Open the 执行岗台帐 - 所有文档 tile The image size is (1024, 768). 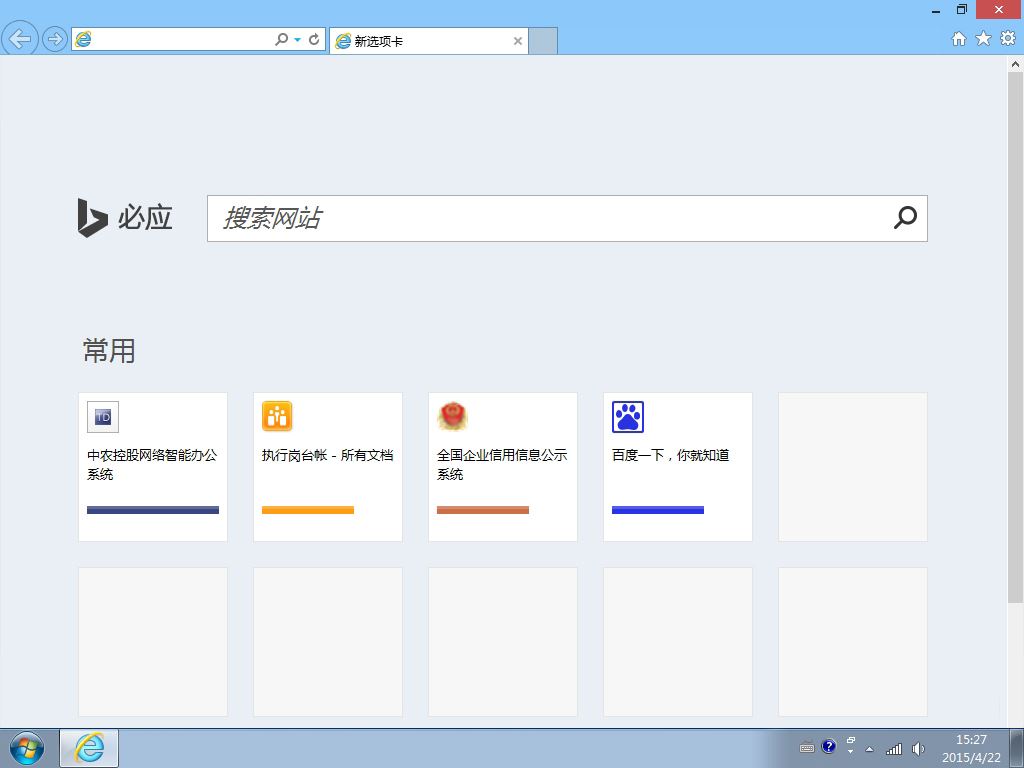328,467
